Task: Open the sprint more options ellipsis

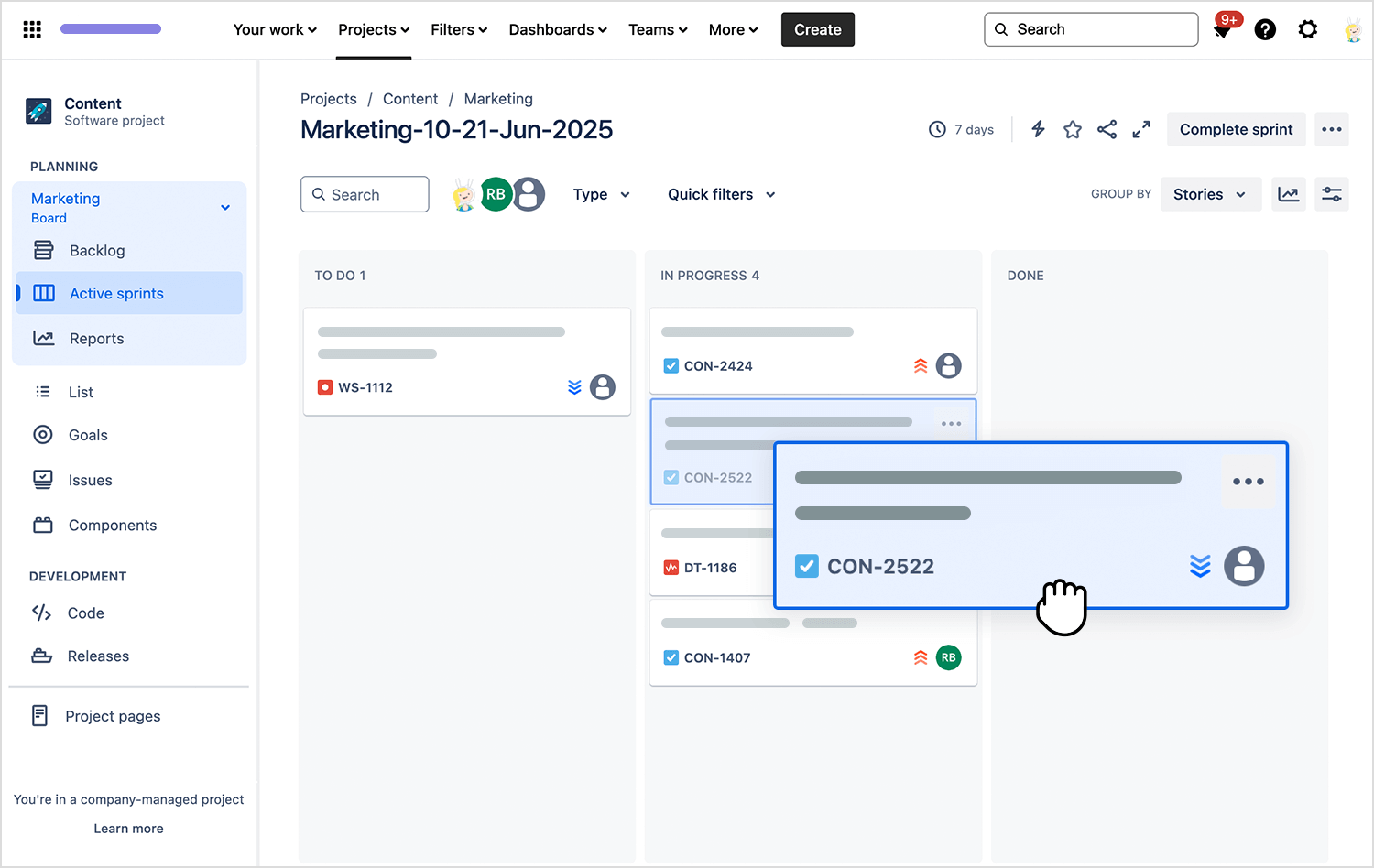Action: click(x=1332, y=129)
